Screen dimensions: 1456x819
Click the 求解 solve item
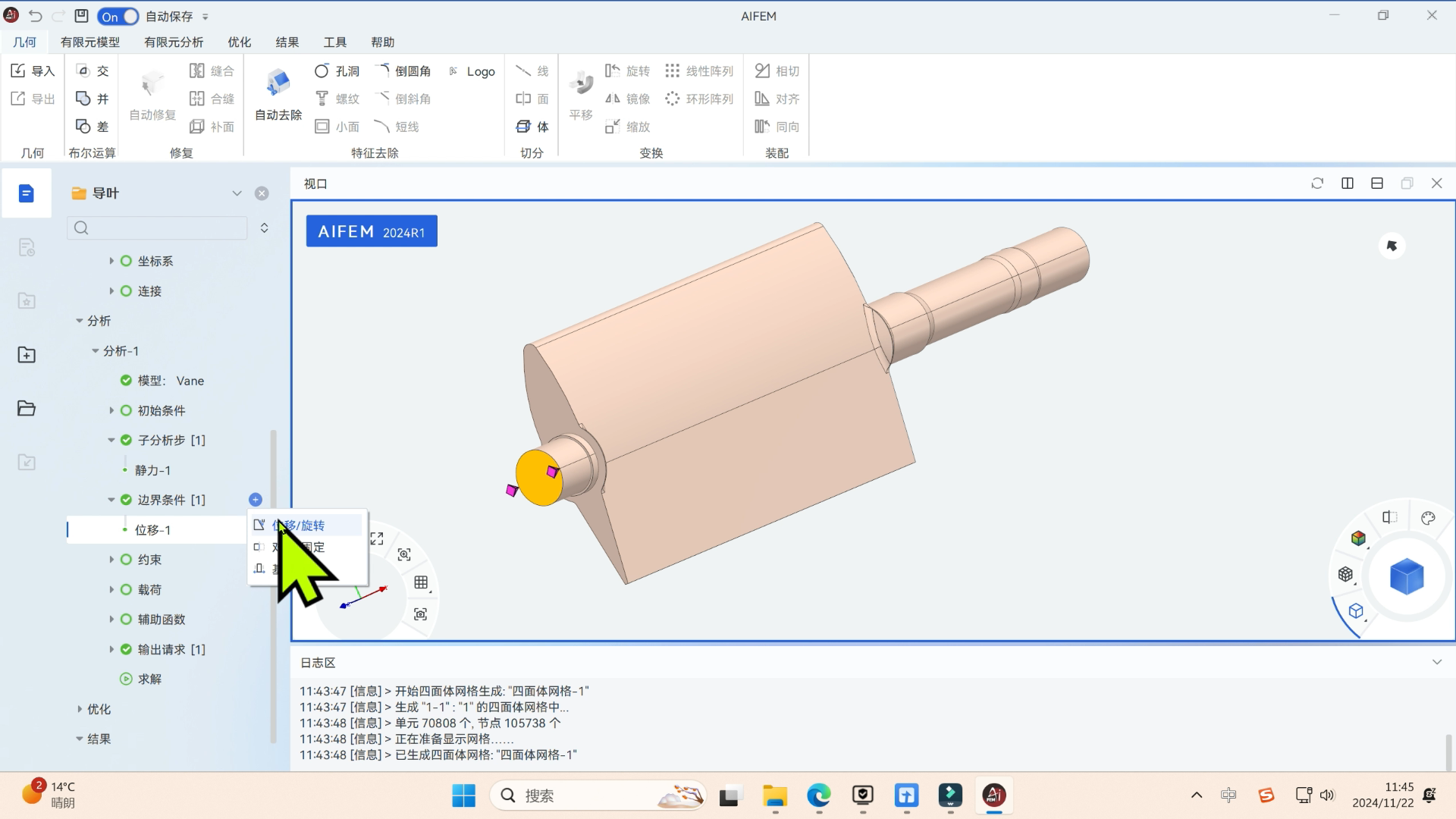[149, 679]
